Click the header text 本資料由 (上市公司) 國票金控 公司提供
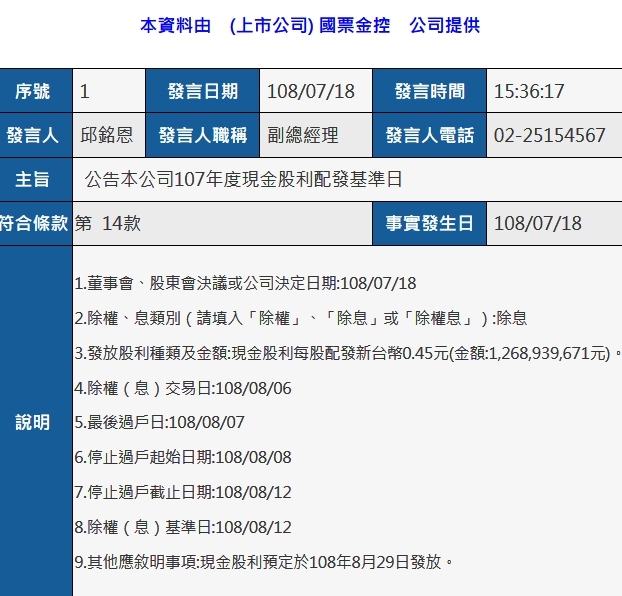 [x=310, y=25]
